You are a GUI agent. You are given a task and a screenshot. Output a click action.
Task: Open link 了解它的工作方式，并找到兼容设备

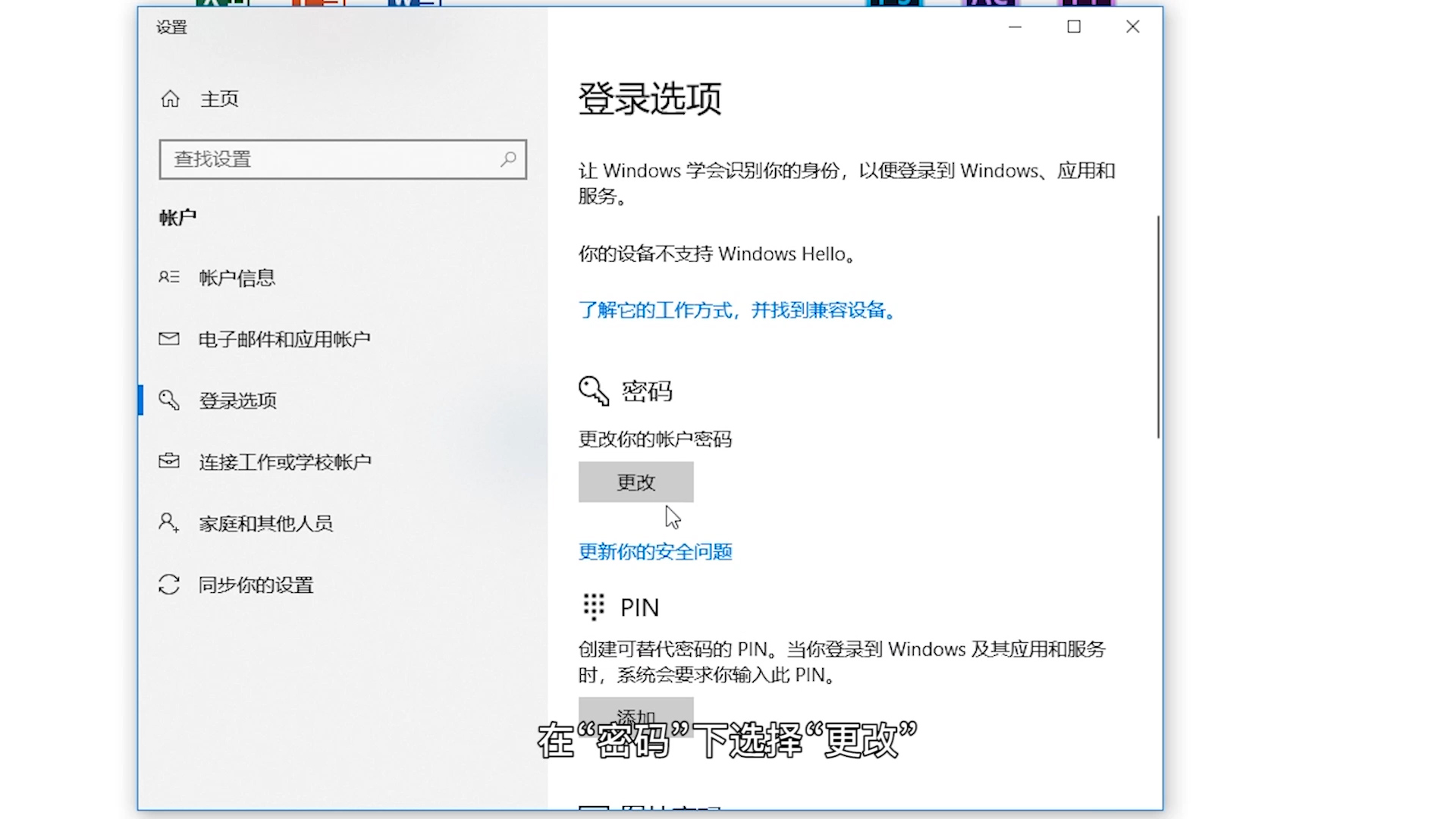737,310
